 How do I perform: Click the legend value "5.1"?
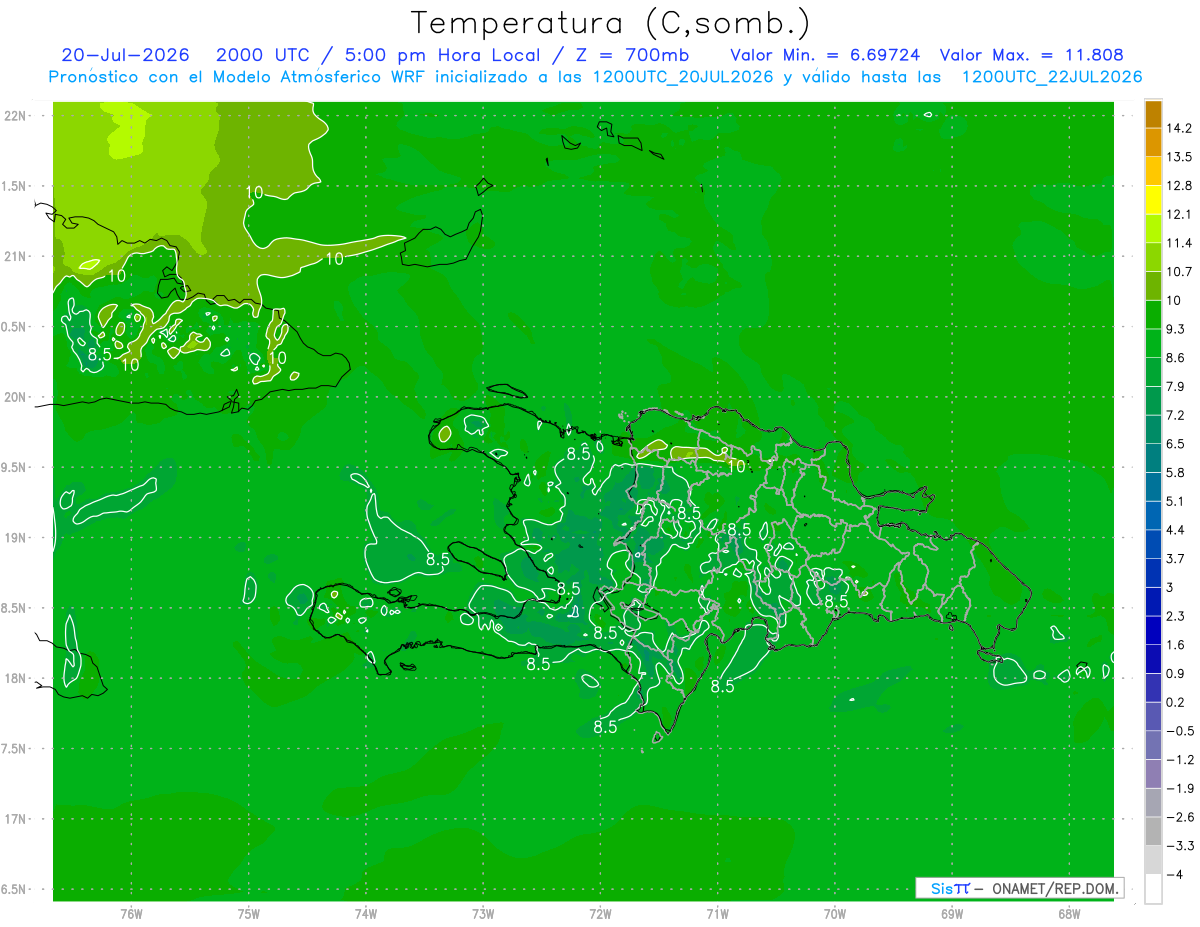[1176, 501]
